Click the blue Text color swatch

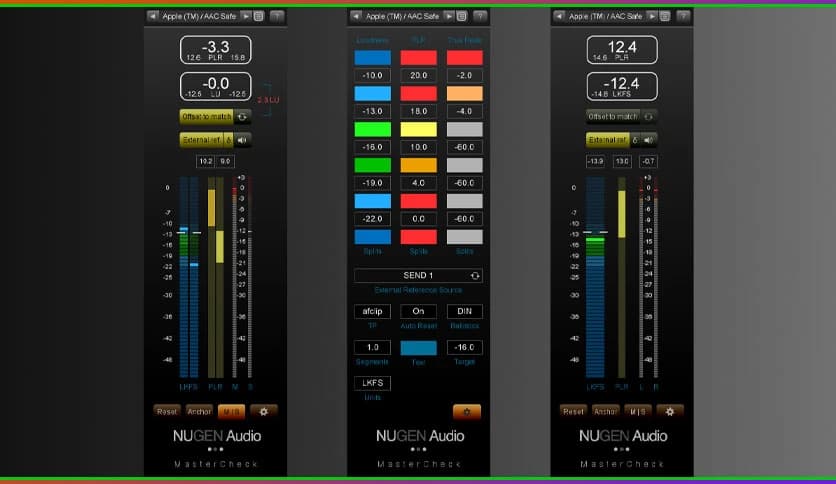[x=419, y=348]
